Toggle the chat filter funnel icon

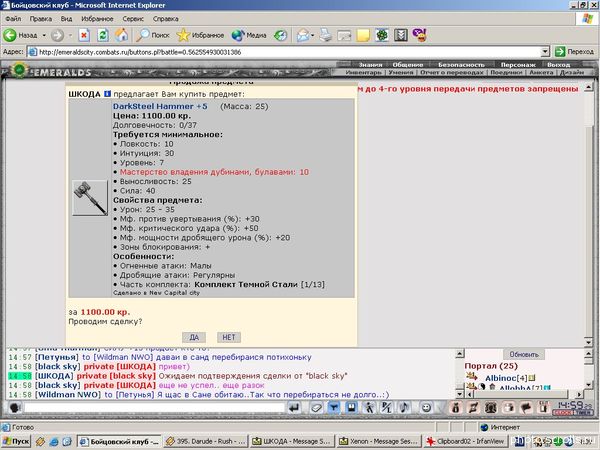tap(334, 408)
